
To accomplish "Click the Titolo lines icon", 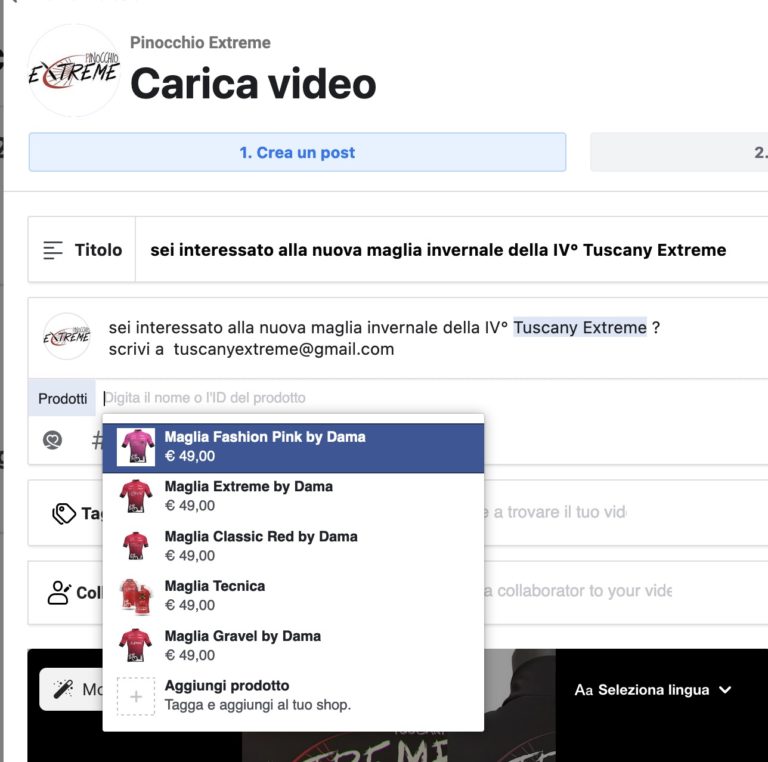I will tap(52, 250).
